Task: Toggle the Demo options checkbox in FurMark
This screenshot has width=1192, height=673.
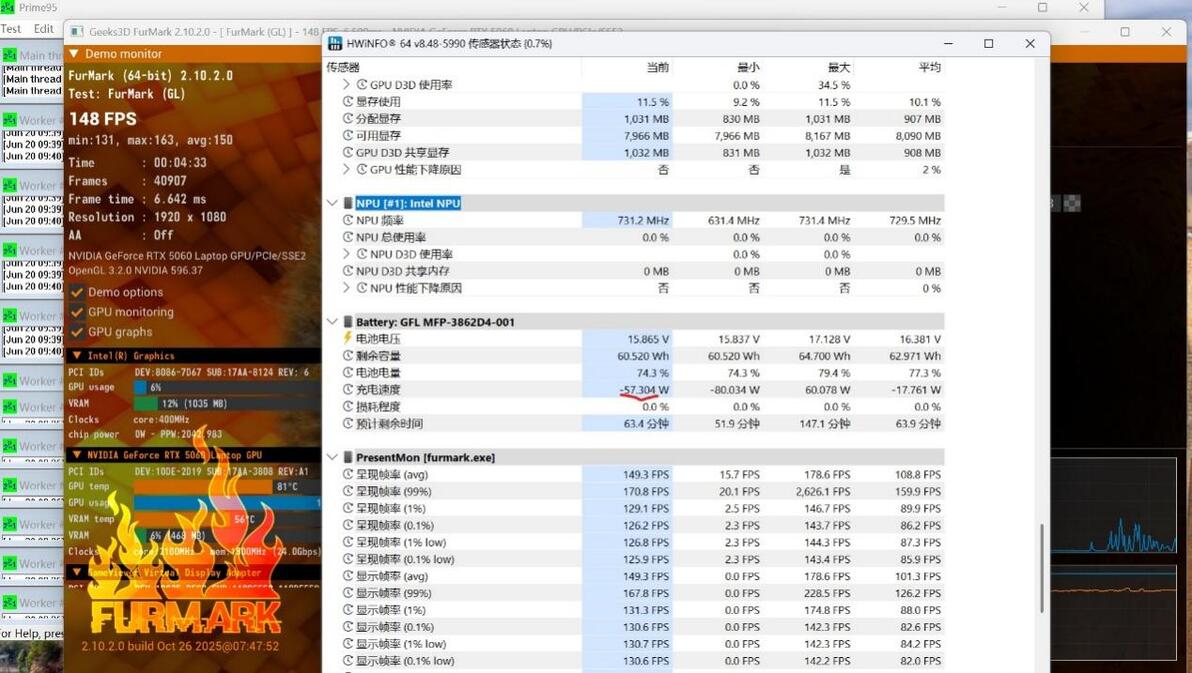Action: point(77,292)
